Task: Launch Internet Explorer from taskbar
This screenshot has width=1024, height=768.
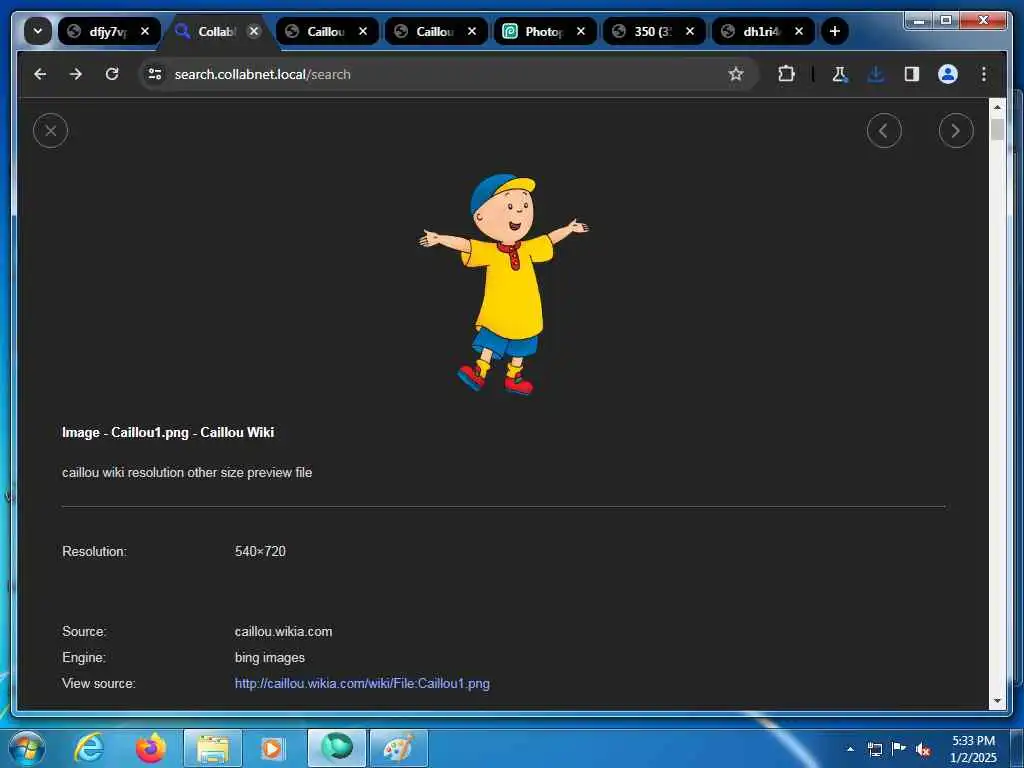Action: 88,748
